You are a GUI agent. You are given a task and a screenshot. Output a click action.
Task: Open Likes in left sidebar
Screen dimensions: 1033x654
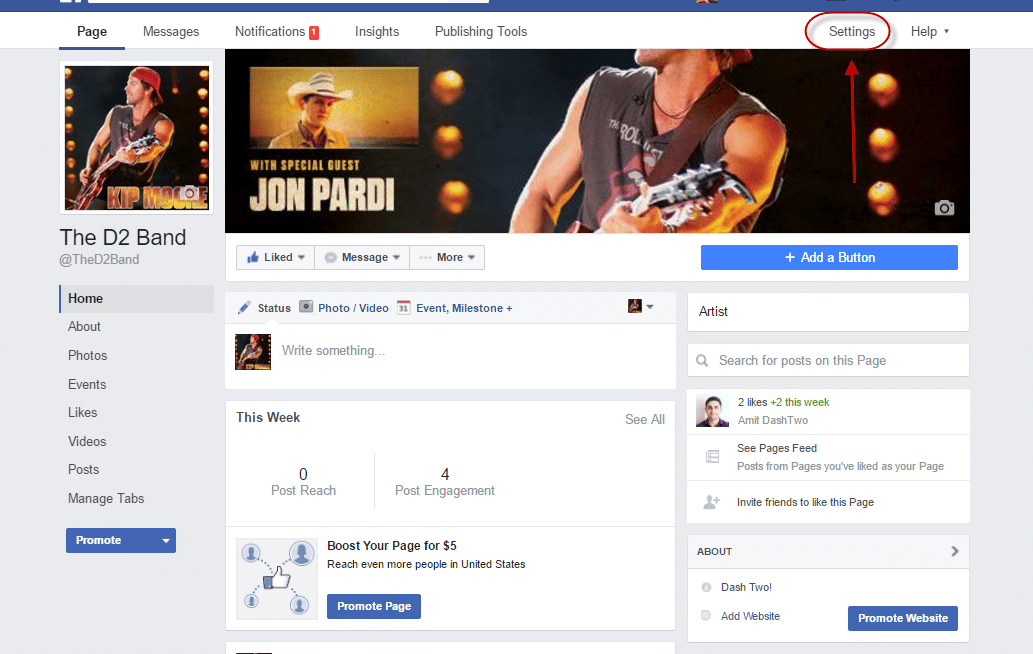coord(82,413)
